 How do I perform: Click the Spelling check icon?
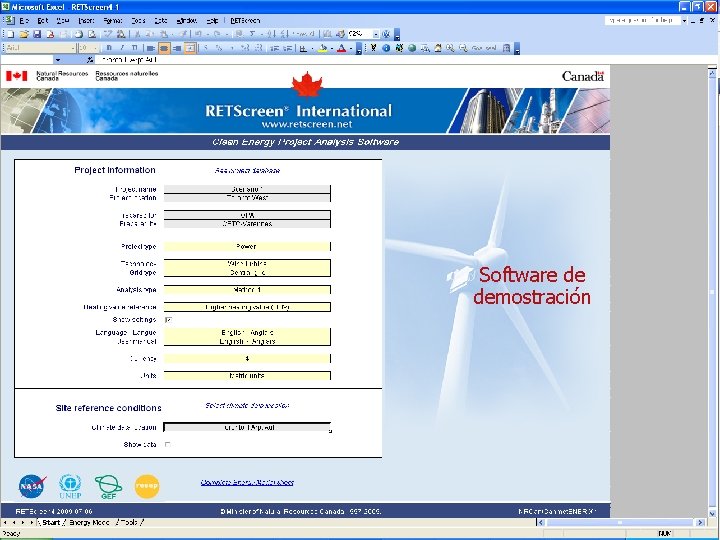click(x=108, y=34)
